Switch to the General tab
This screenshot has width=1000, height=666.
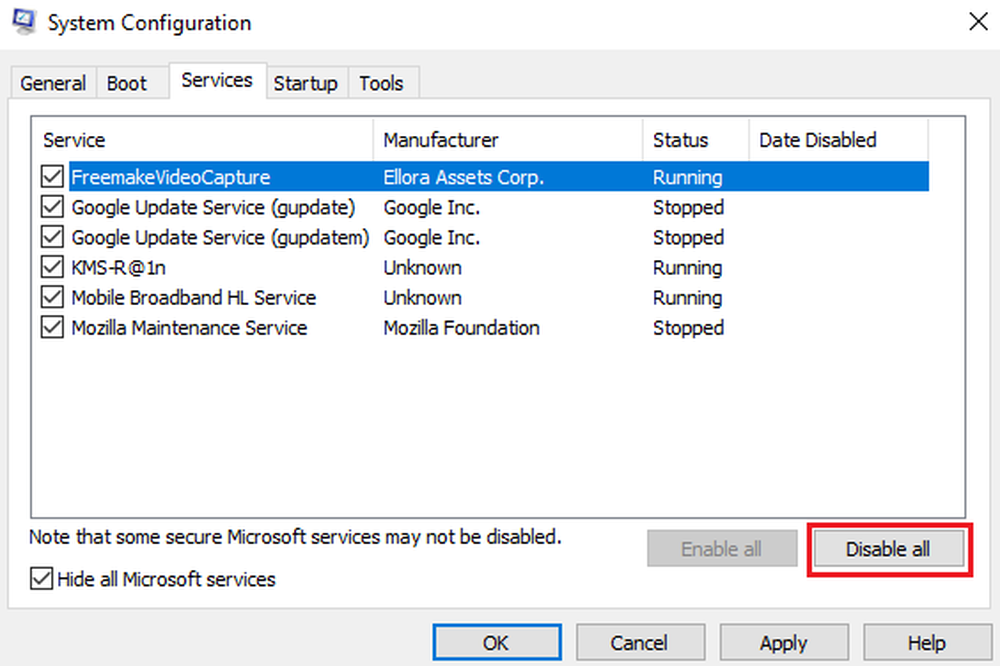[x=53, y=84]
